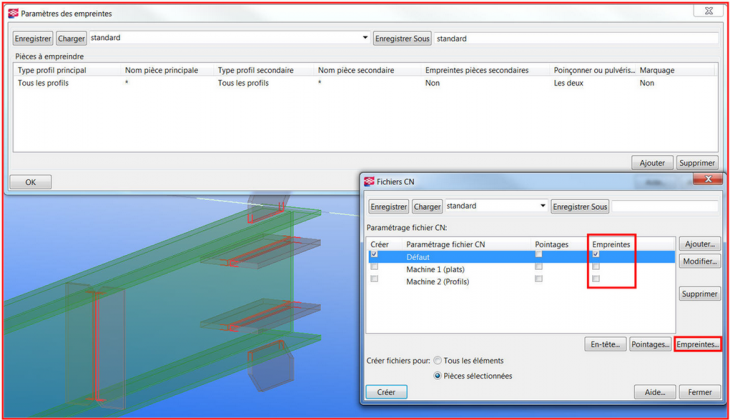Viewport: 730px width, 420px height.
Task: Close the Paramètres des empreintes dialog
Action: tap(708, 10)
